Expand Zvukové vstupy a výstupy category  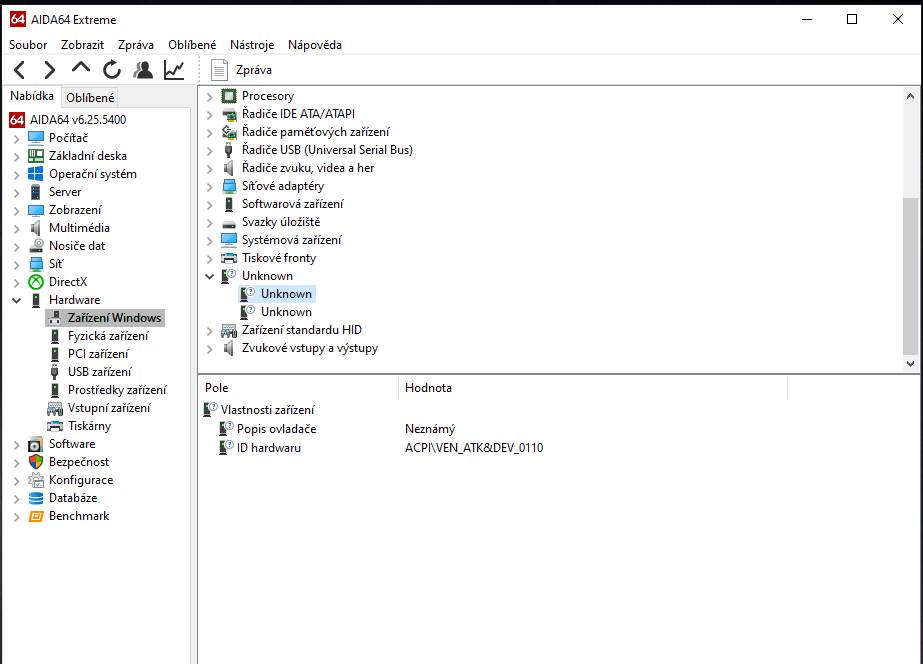tap(210, 349)
